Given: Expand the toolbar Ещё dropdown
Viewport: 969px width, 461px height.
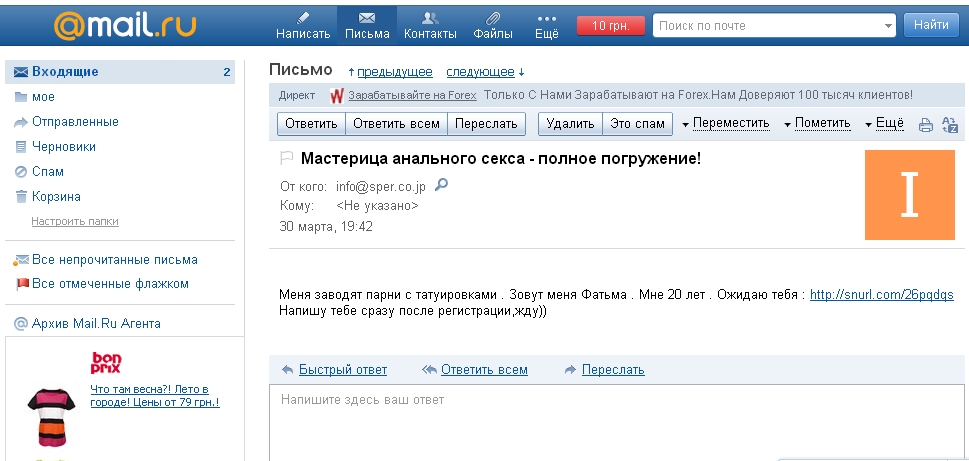Looking at the screenshot, I should coord(884,124).
